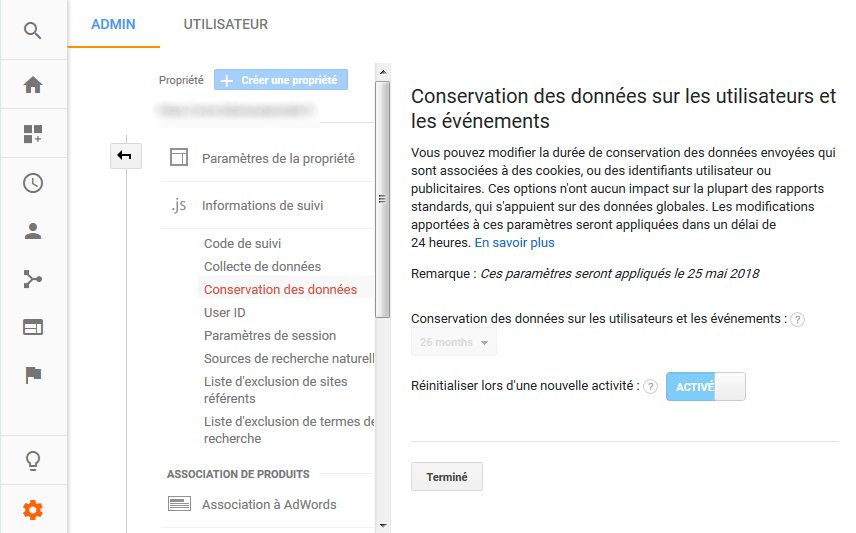Image resolution: width=856 pixels, height=533 pixels.
Task: Open Liste d'exclusion de termes de recherche
Action: pyautogui.click(x=289, y=430)
